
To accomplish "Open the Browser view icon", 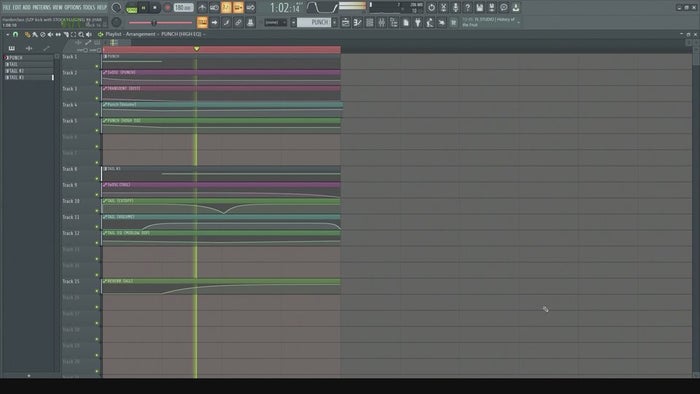I will click(x=394, y=22).
